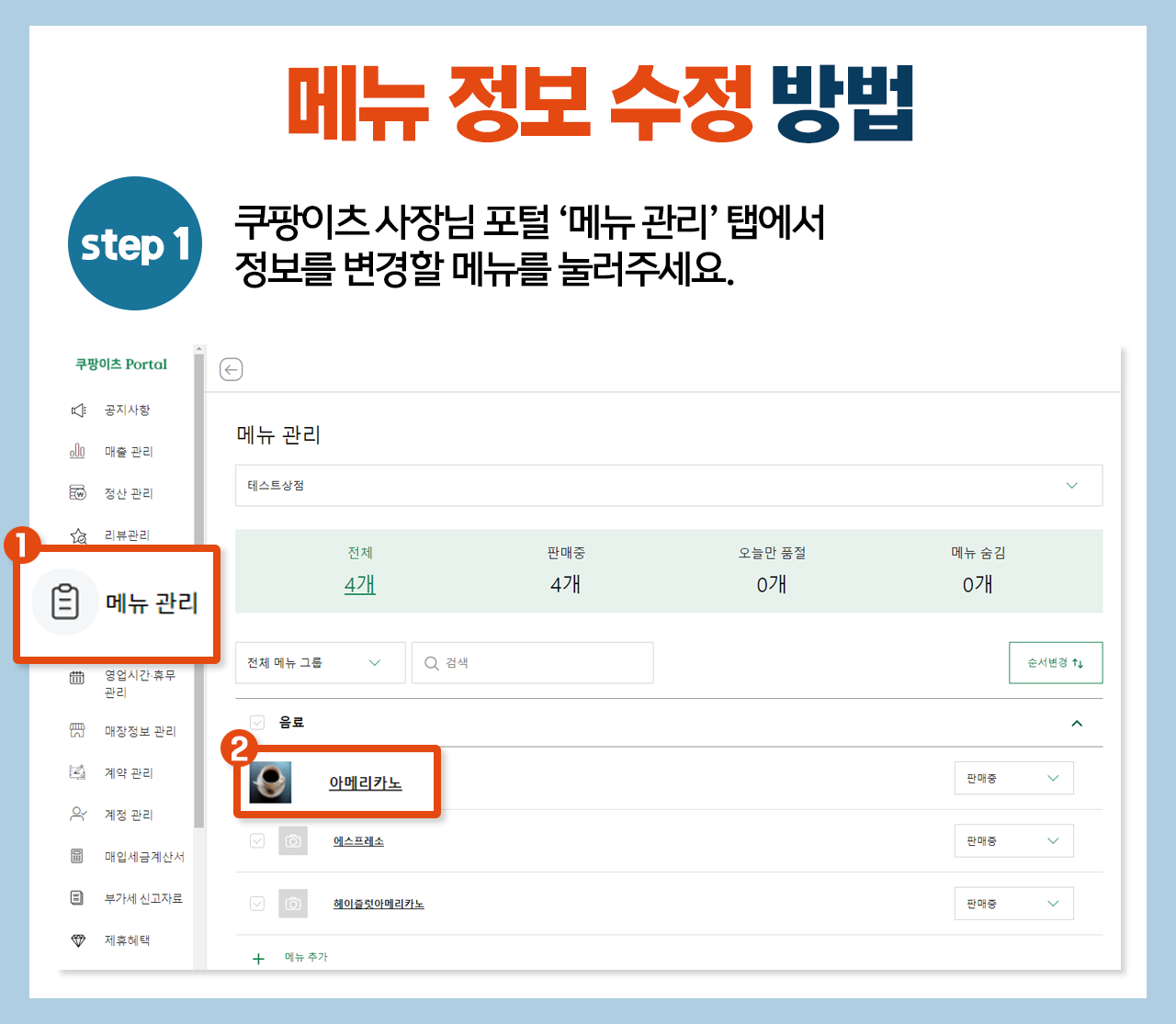Click the 매장정보 관리 store icon
Screen dimensions: 1176x1024
(77, 731)
